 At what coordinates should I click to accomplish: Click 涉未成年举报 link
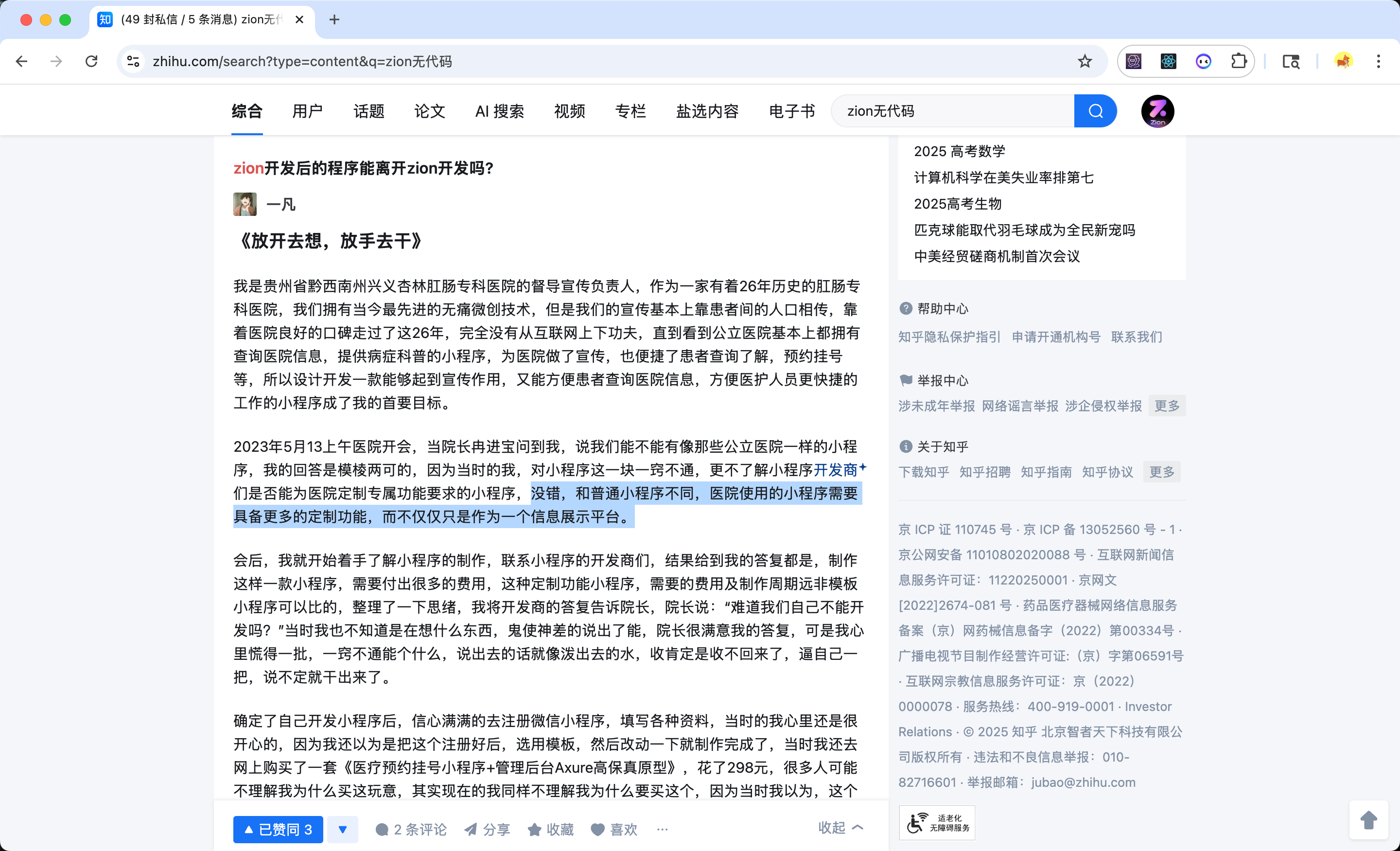click(x=936, y=406)
